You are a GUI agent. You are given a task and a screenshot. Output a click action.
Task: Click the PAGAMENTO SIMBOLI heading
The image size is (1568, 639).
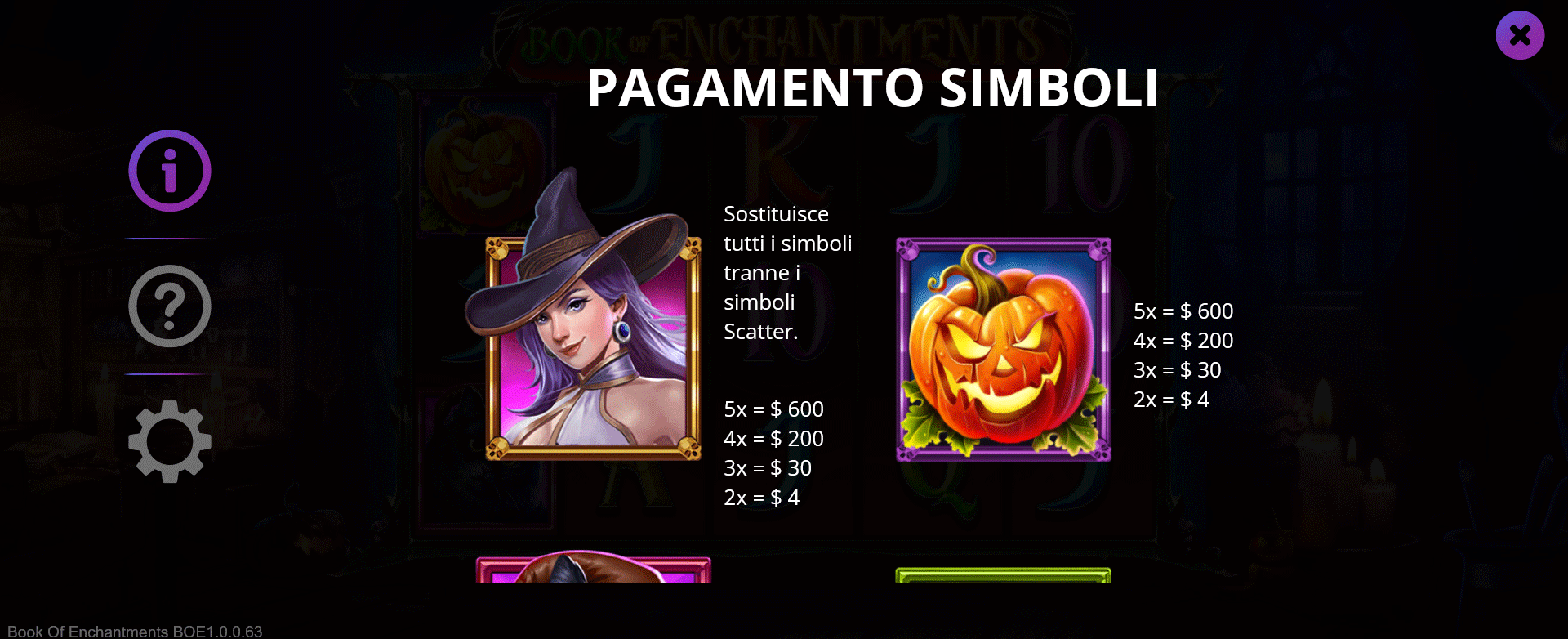click(872, 87)
